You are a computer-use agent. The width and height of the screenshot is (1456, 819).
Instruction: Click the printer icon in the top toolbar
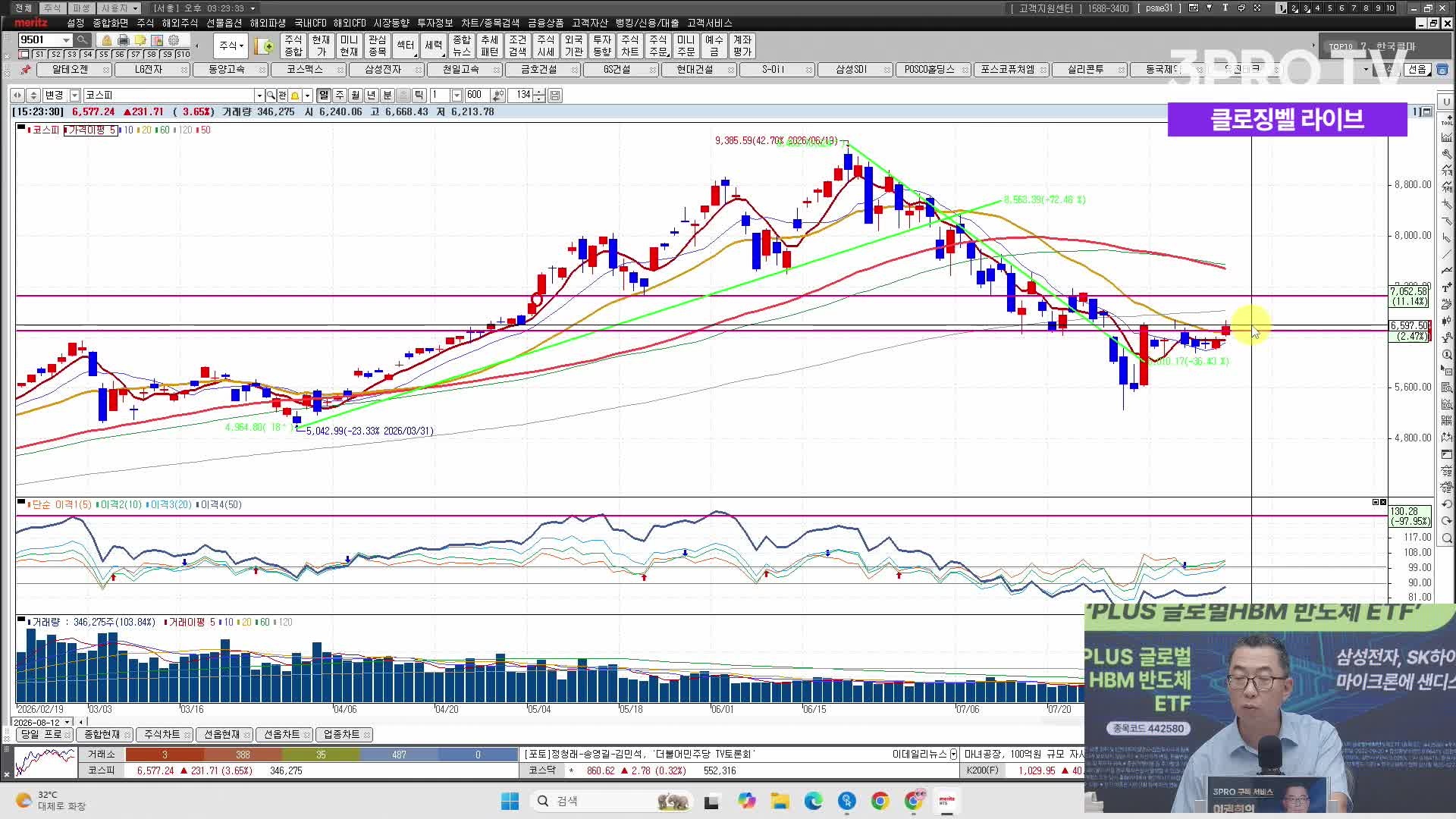[123, 40]
